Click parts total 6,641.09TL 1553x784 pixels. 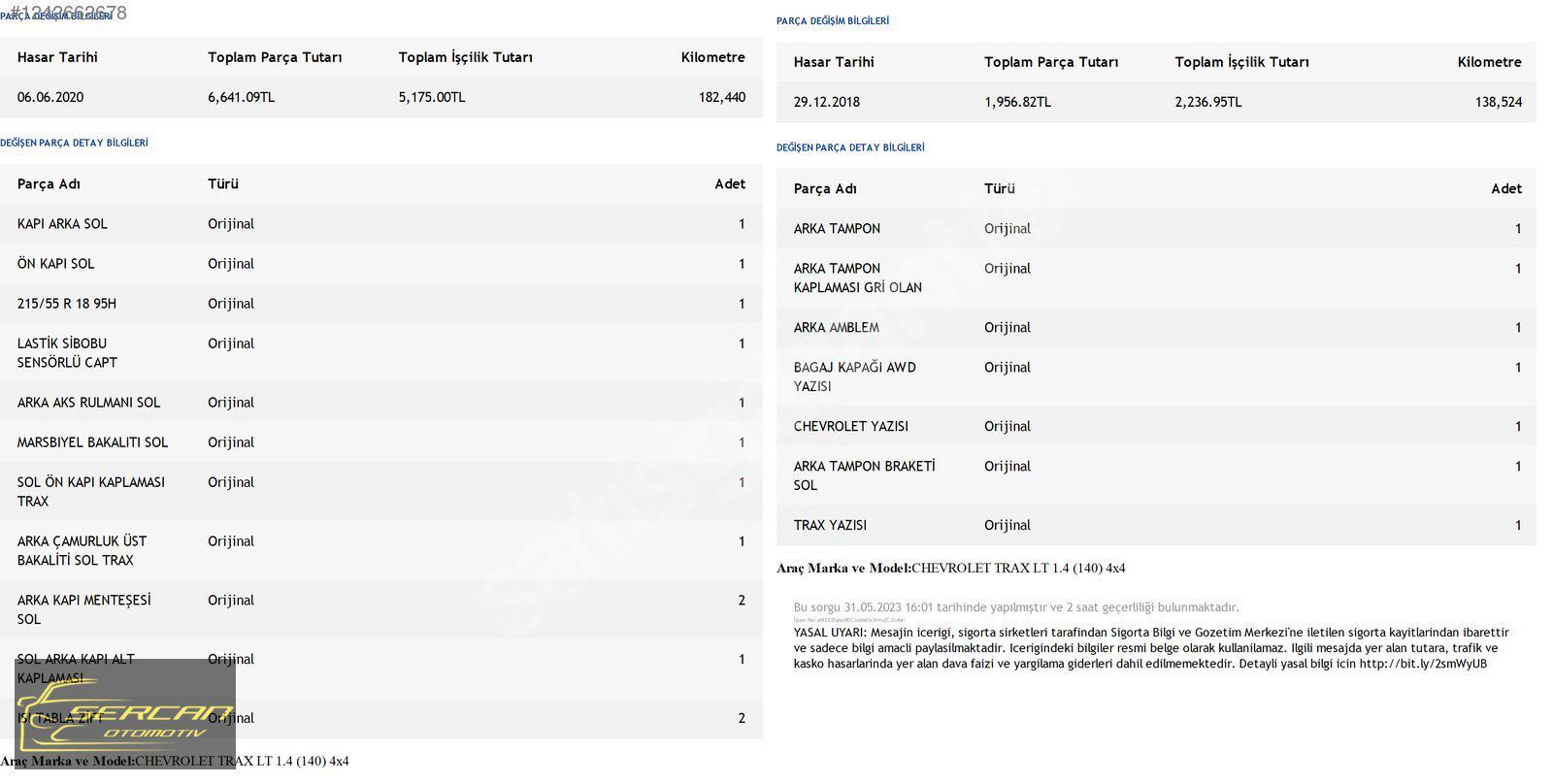coord(241,97)
